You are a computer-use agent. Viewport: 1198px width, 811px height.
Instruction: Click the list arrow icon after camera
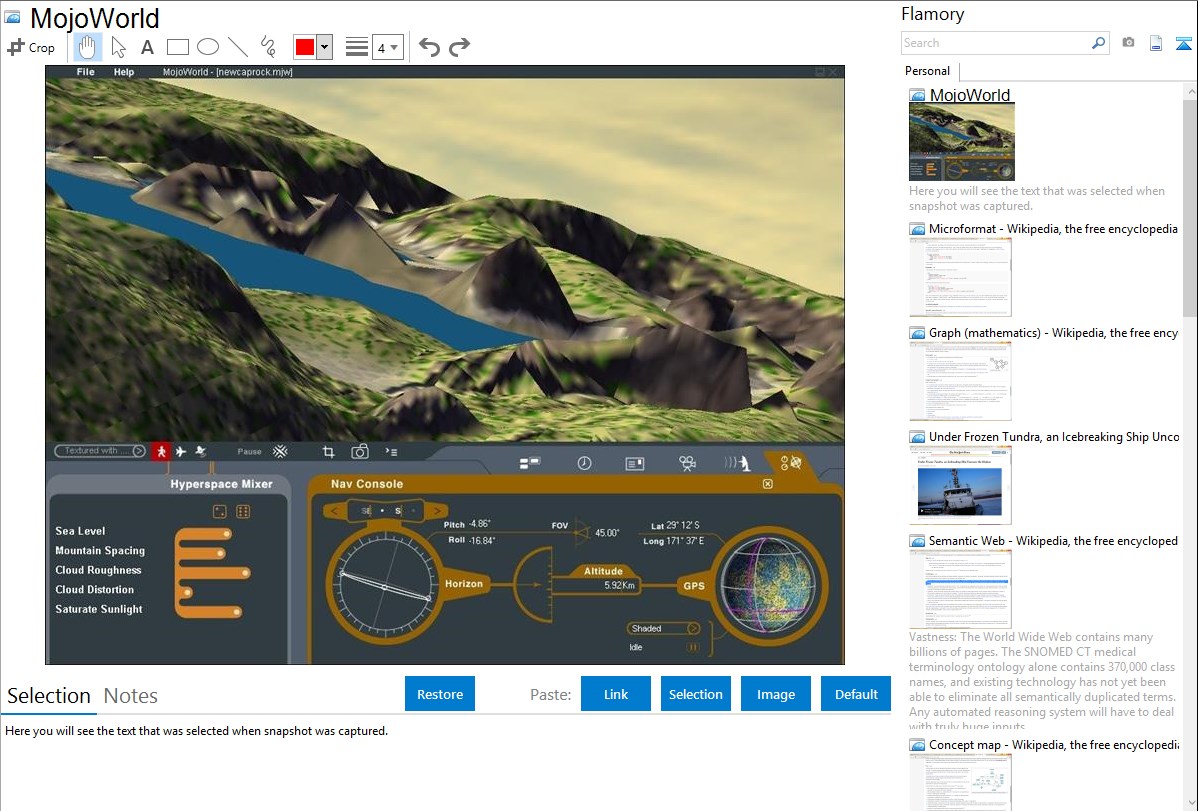391,452
